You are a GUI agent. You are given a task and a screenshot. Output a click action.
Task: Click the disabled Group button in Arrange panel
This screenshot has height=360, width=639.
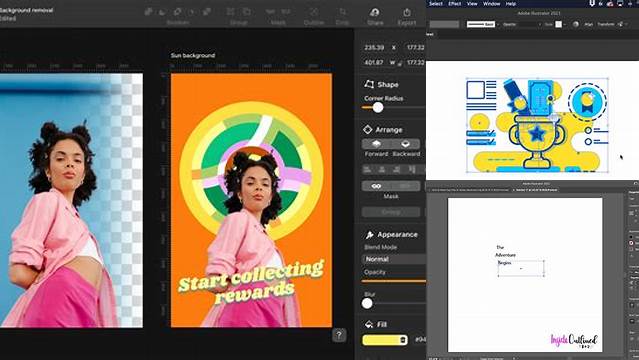[x=391, y=212]
